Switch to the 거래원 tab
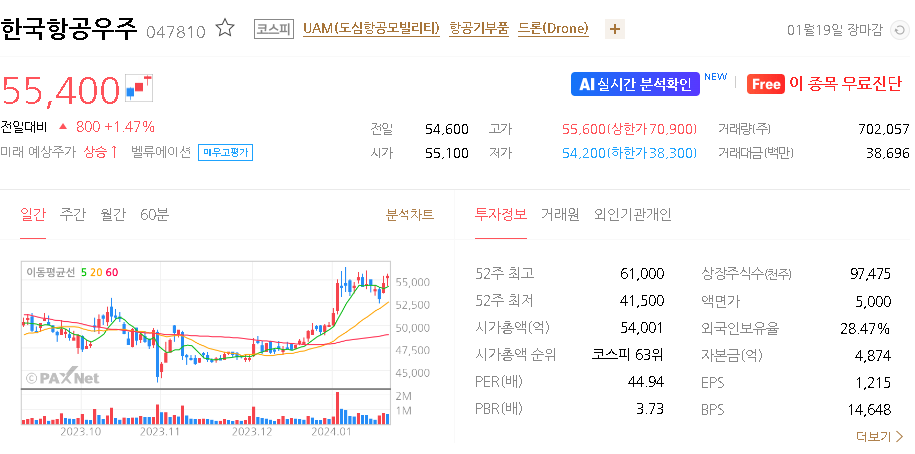 560,214
